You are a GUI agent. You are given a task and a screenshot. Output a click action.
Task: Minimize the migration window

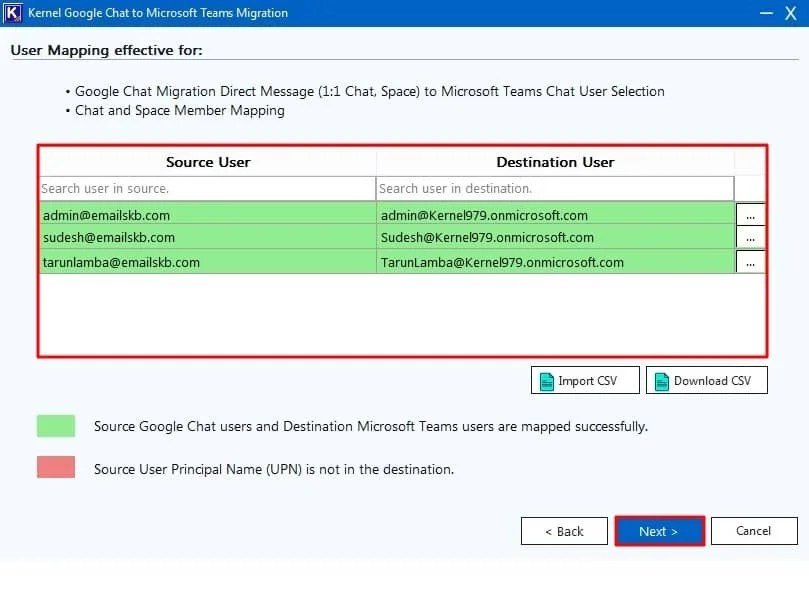(x=766, y=13)
